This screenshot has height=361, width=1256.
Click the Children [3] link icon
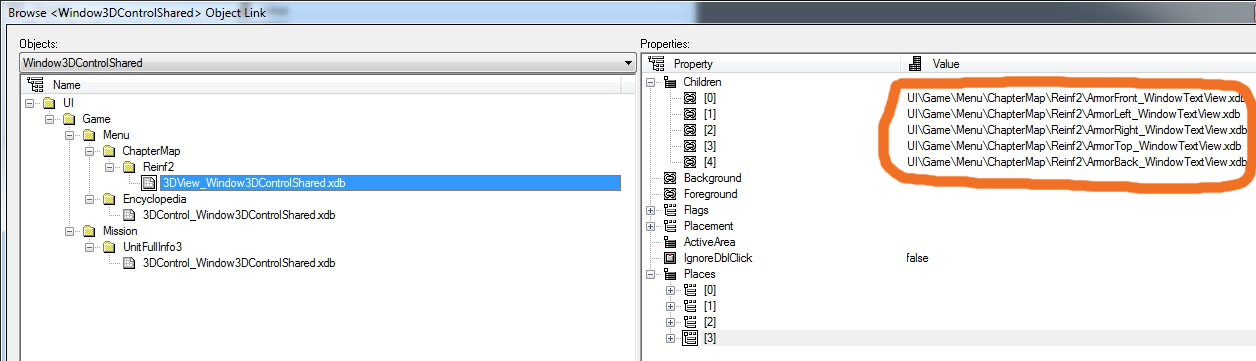coord(690,146)
